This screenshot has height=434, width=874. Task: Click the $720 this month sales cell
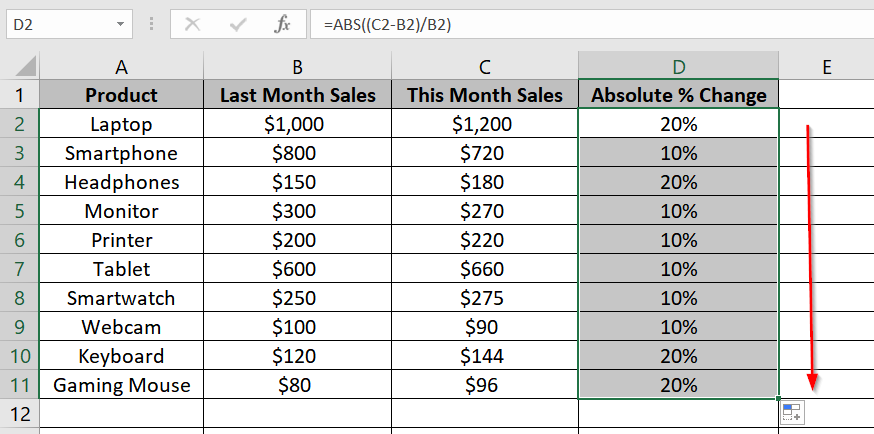(x=485, y=152)
